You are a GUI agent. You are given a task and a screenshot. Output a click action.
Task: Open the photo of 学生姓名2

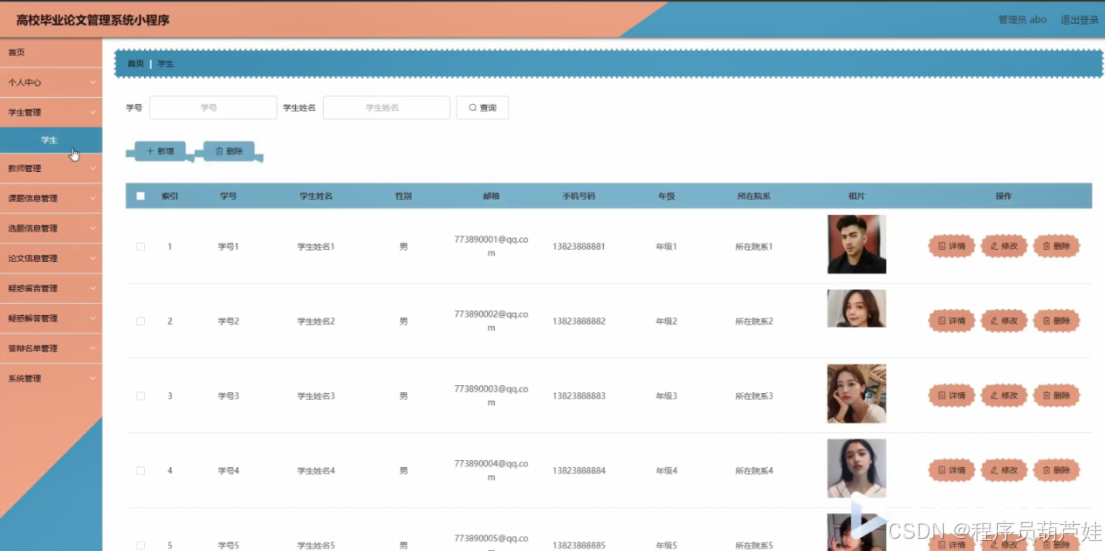856,308
